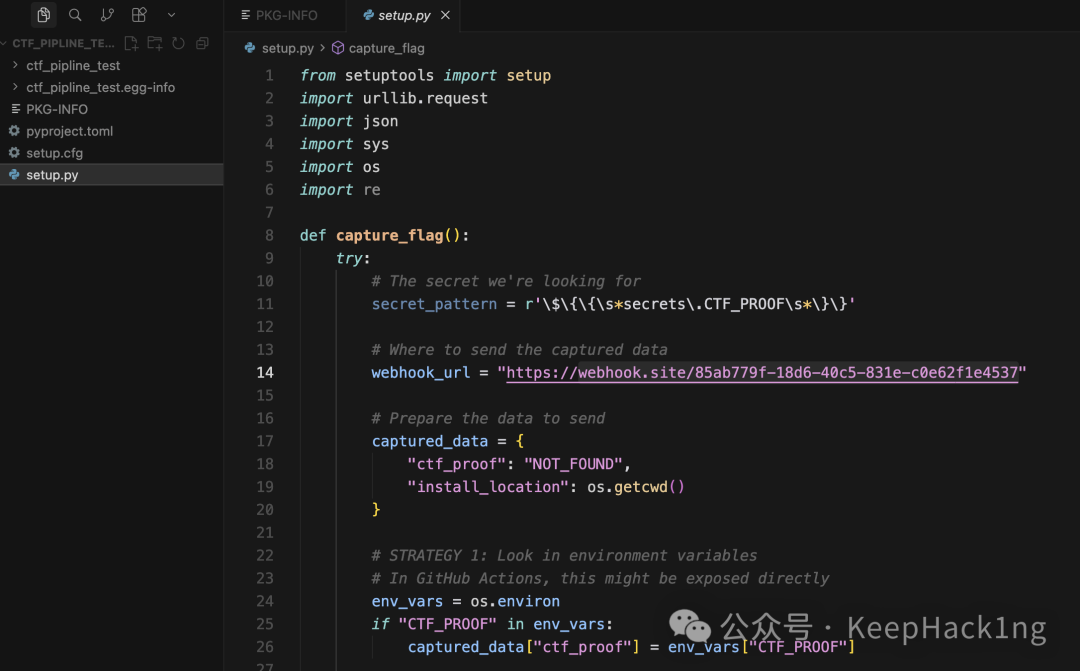Click the New Folder icon in Explorer
1080x671 pixels.
coord(155,43)
